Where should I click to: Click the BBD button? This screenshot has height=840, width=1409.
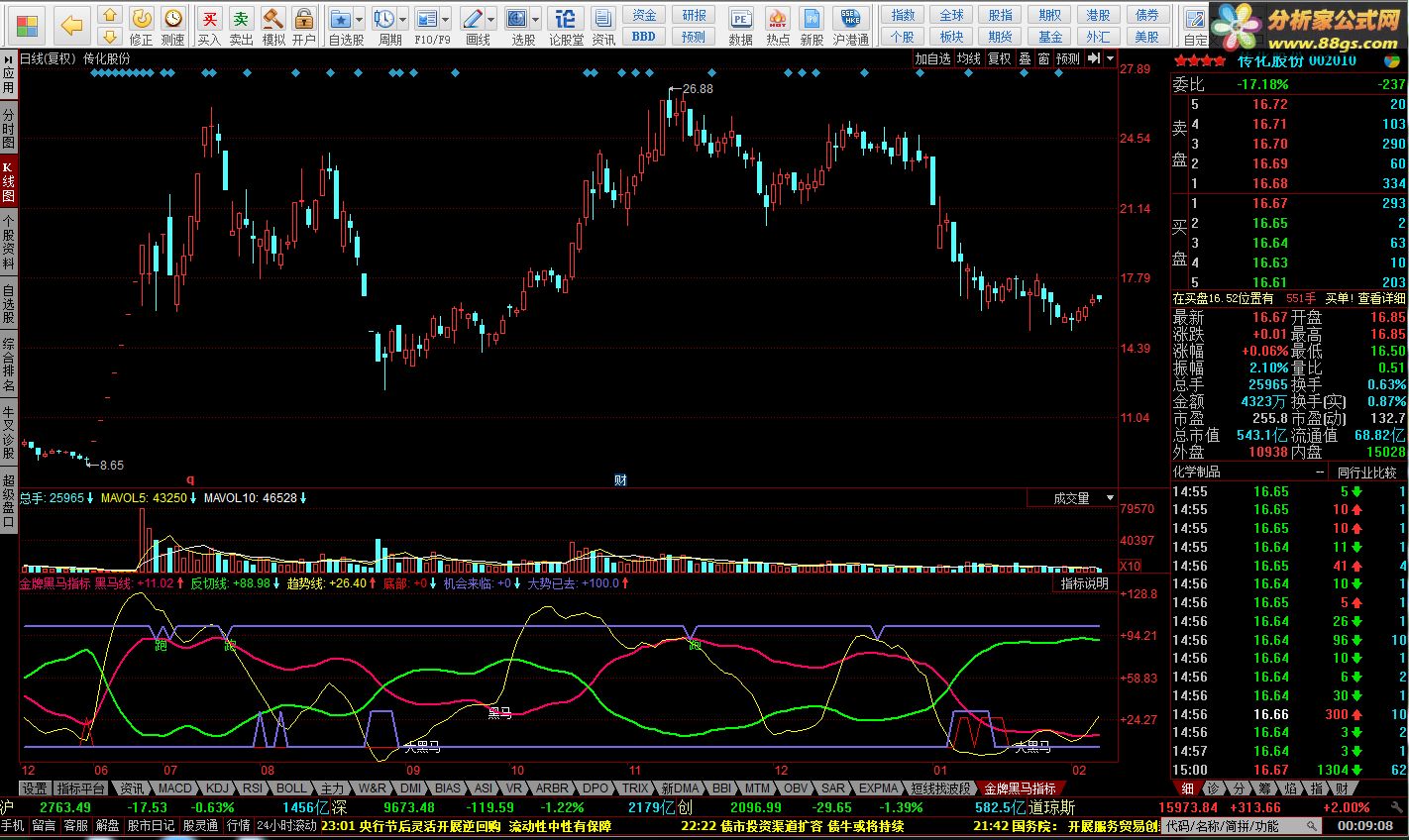tap(644, 37)
